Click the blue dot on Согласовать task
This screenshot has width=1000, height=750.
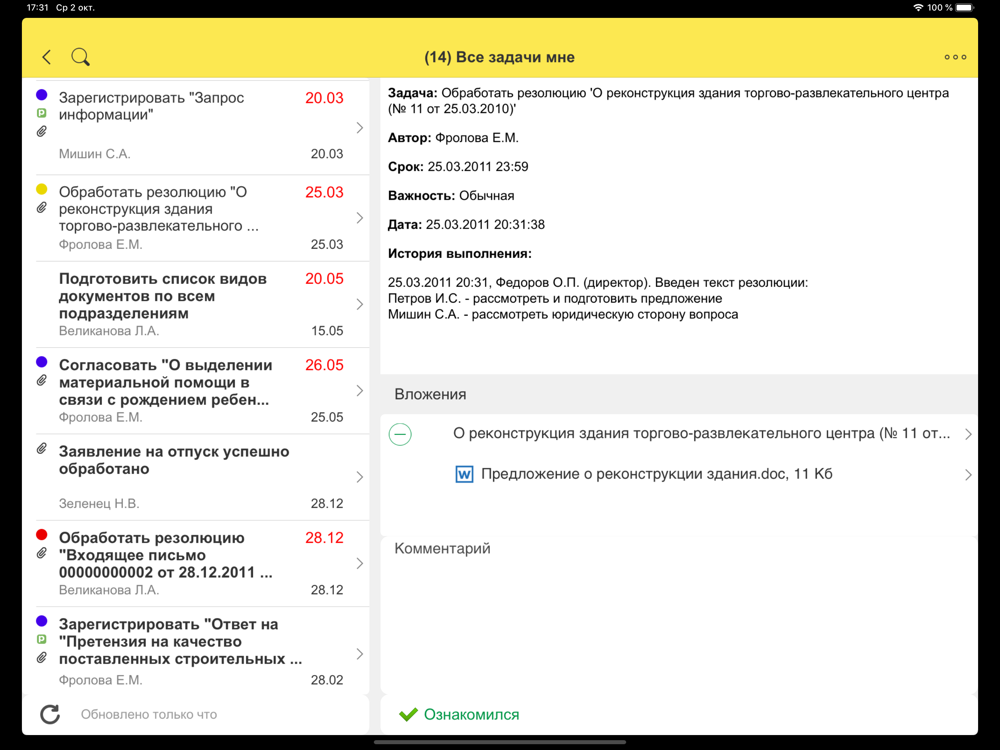[x=41, y=362]
